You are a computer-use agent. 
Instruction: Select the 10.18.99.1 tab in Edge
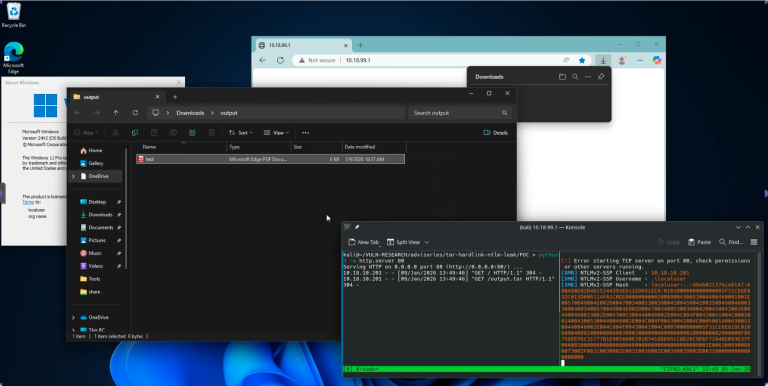point(304,45)
